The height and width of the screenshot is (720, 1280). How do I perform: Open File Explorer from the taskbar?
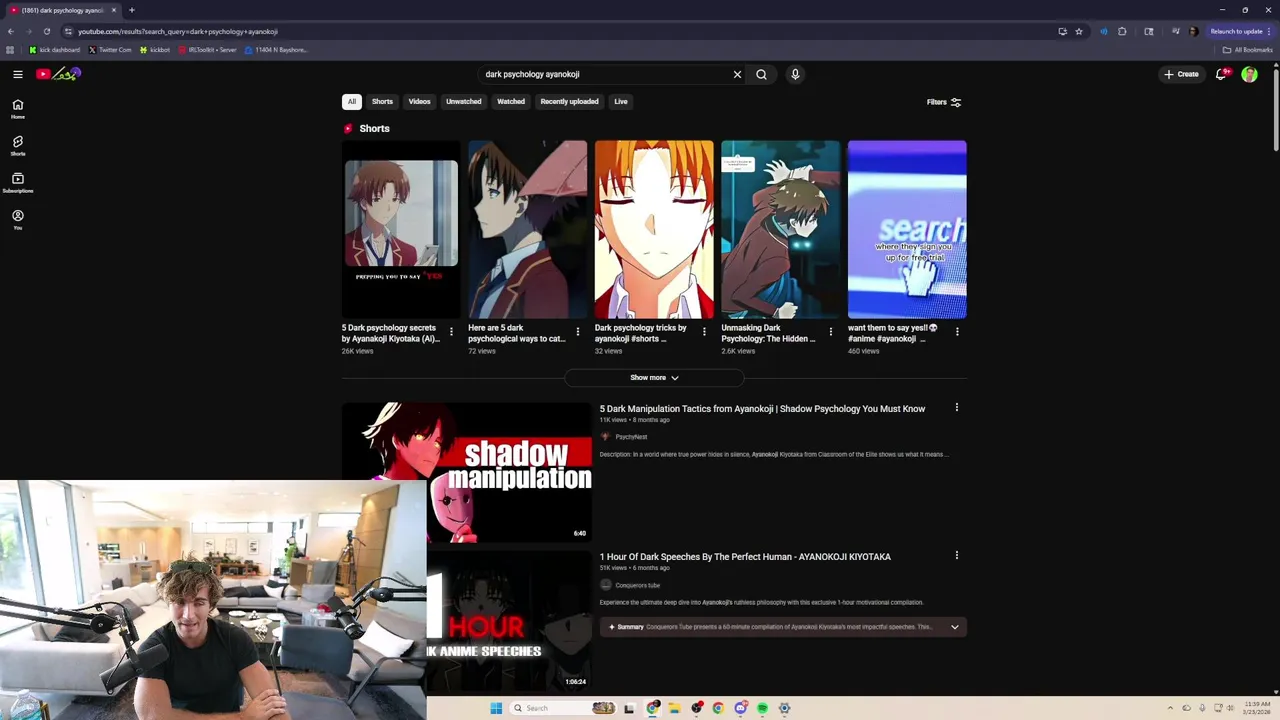coord(675,708)
